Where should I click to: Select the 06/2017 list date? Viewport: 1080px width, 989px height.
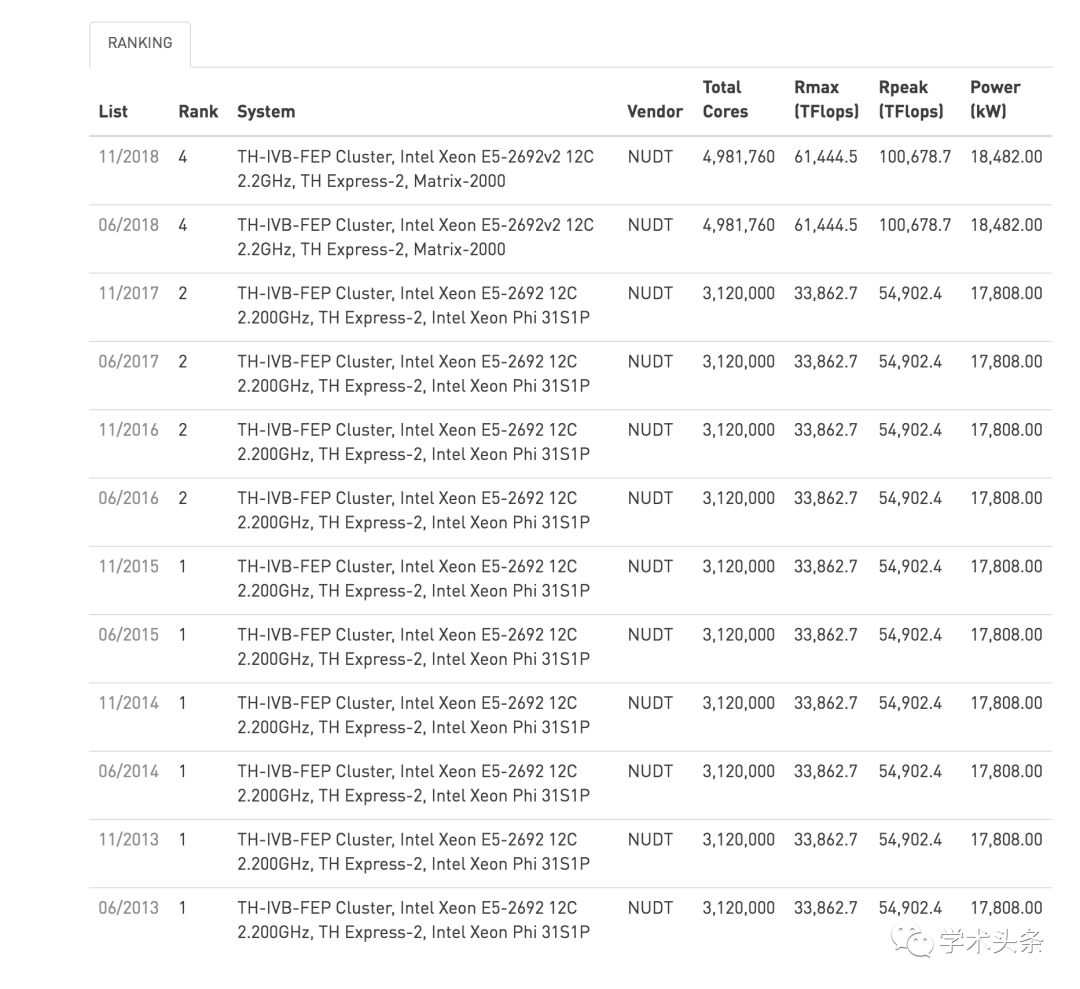pos(129,362)
